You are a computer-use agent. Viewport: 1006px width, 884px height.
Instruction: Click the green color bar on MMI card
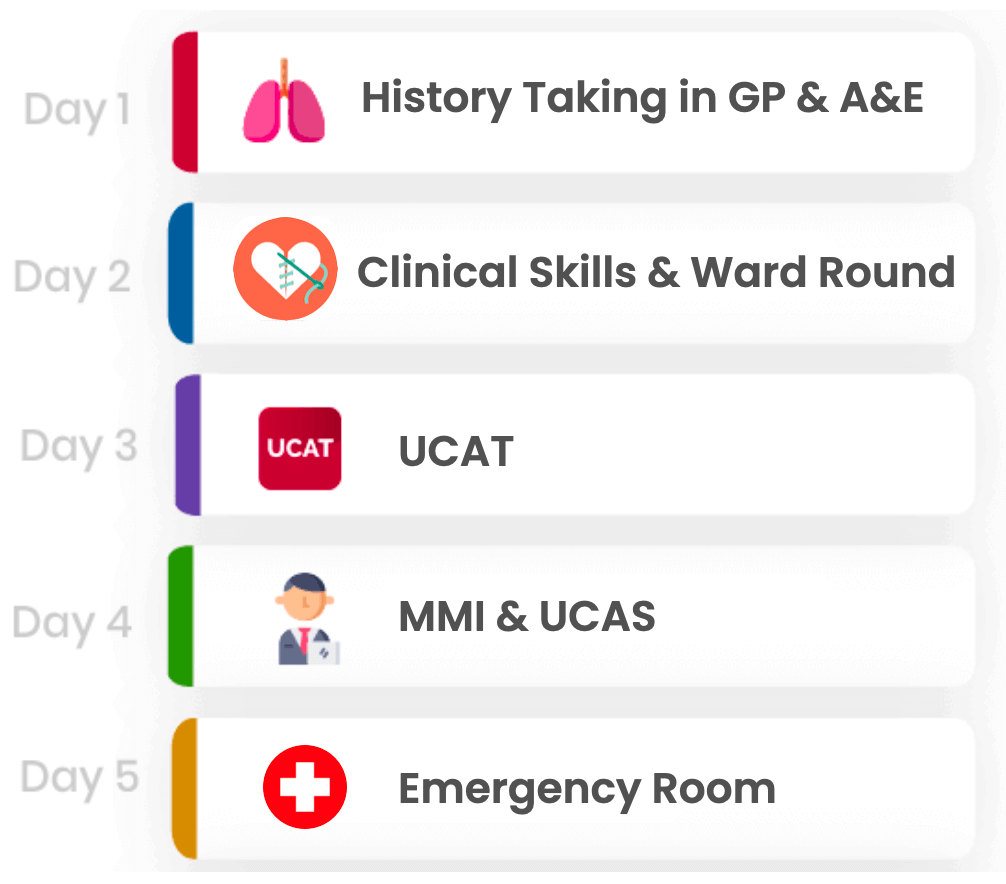pos(181,616)
